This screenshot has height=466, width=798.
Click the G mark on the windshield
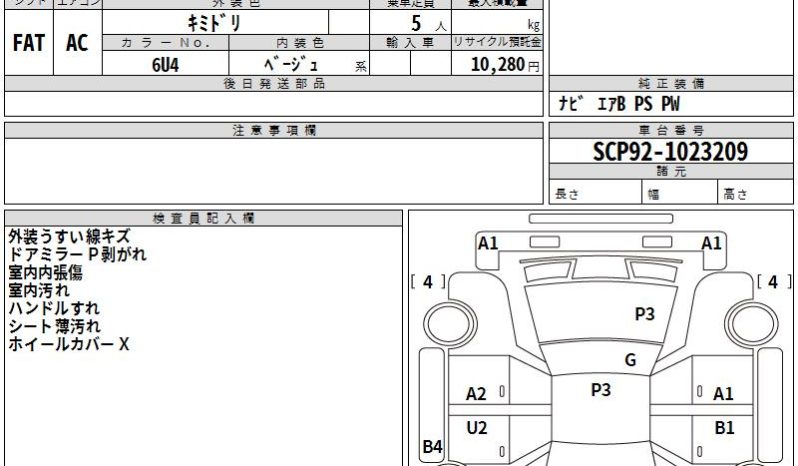(x=630, y=360)
